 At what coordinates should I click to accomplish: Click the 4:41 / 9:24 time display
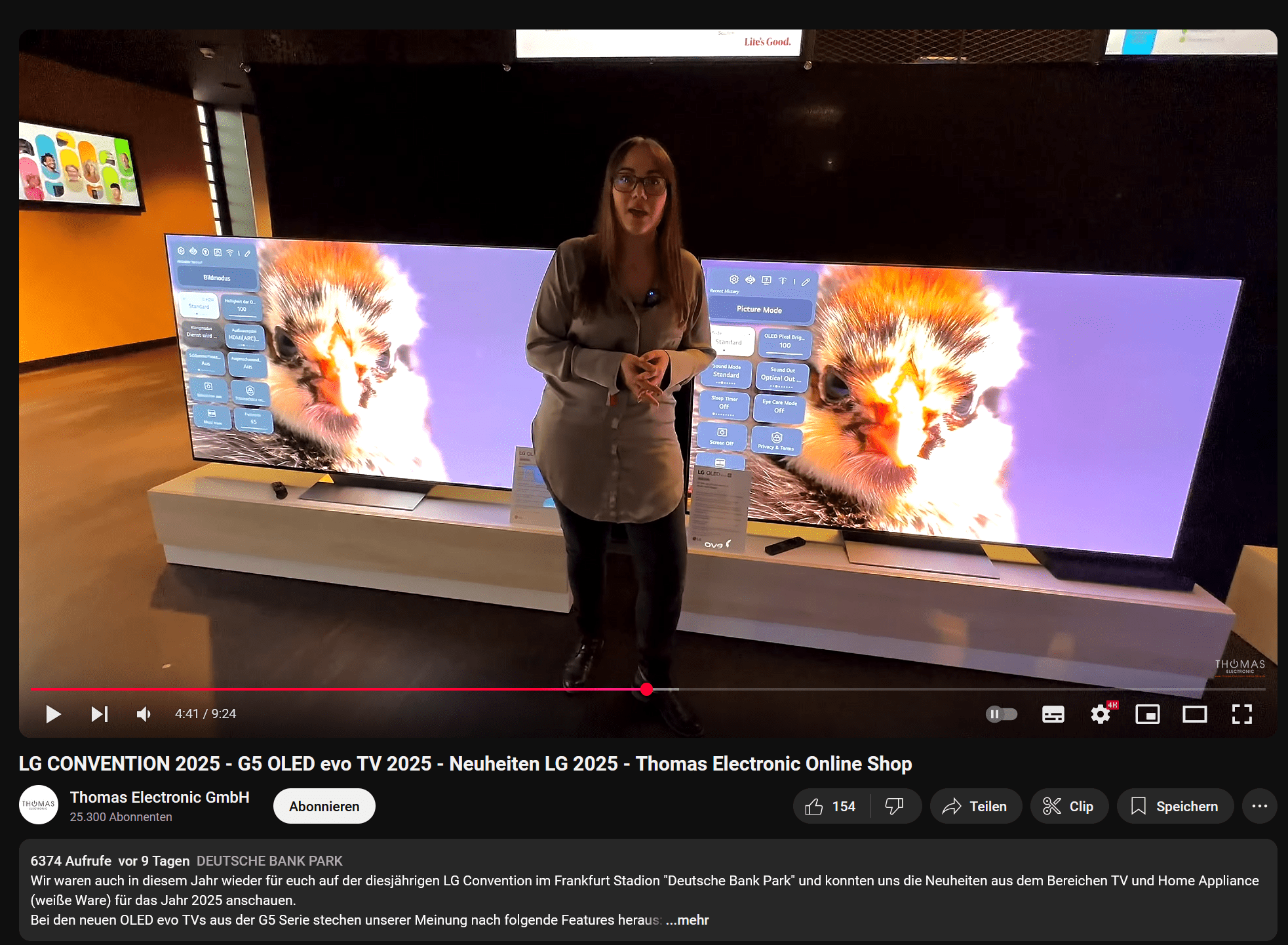click(205, 714)
